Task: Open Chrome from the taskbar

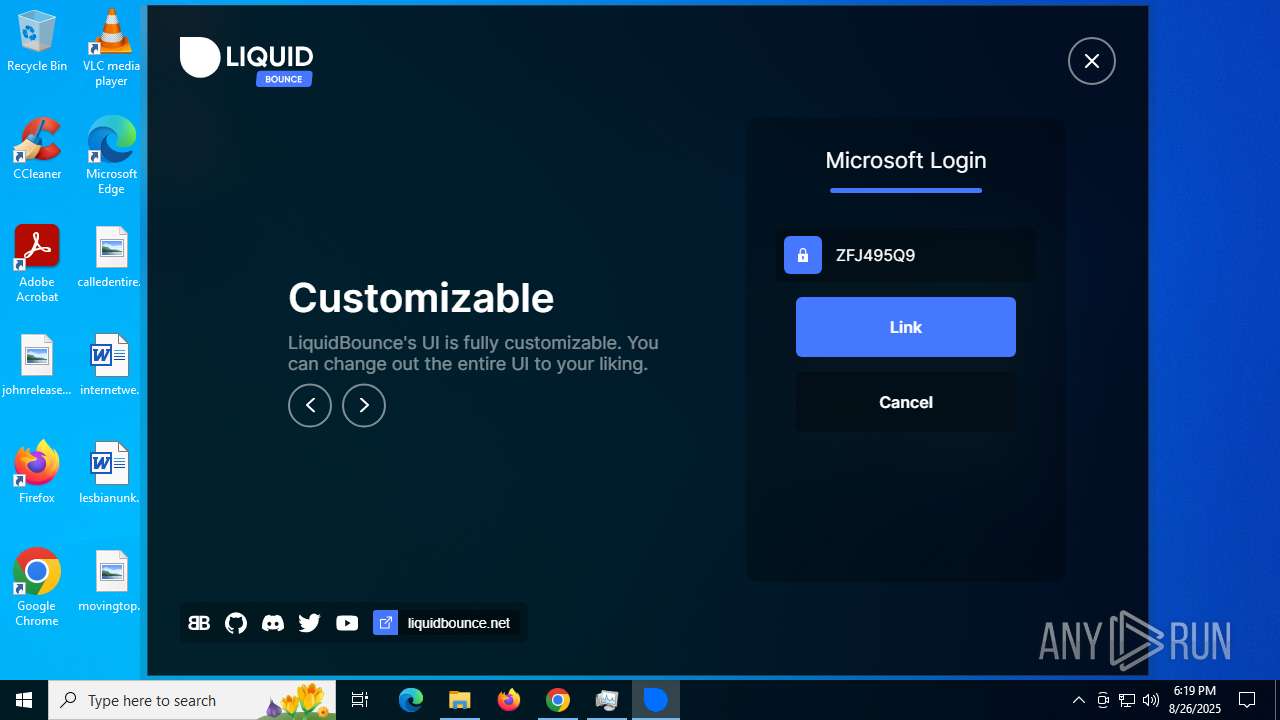Action: click(x=558, y=700)
